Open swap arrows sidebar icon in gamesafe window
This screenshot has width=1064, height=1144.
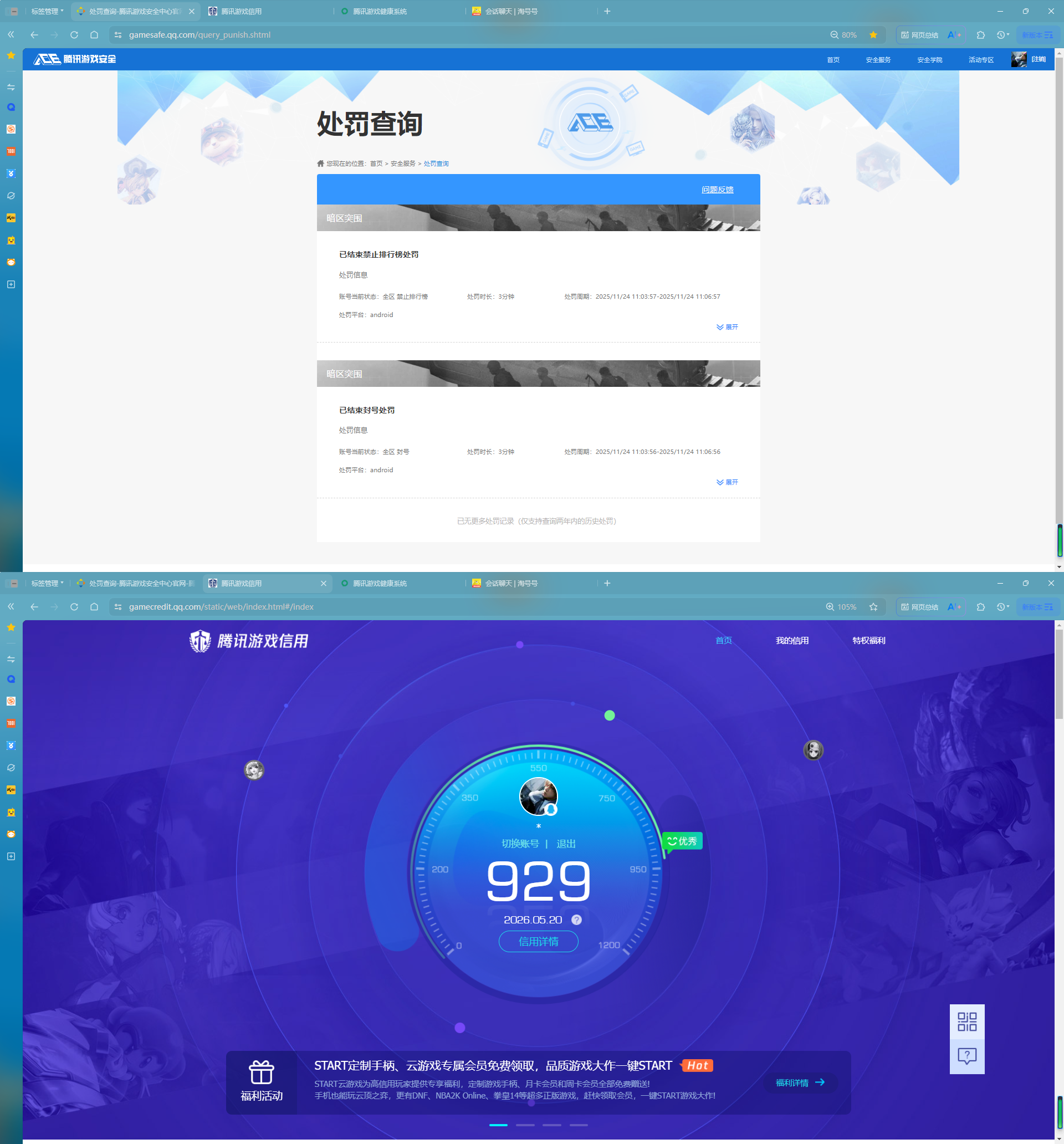pyautogui.click(x=11, y=88)
